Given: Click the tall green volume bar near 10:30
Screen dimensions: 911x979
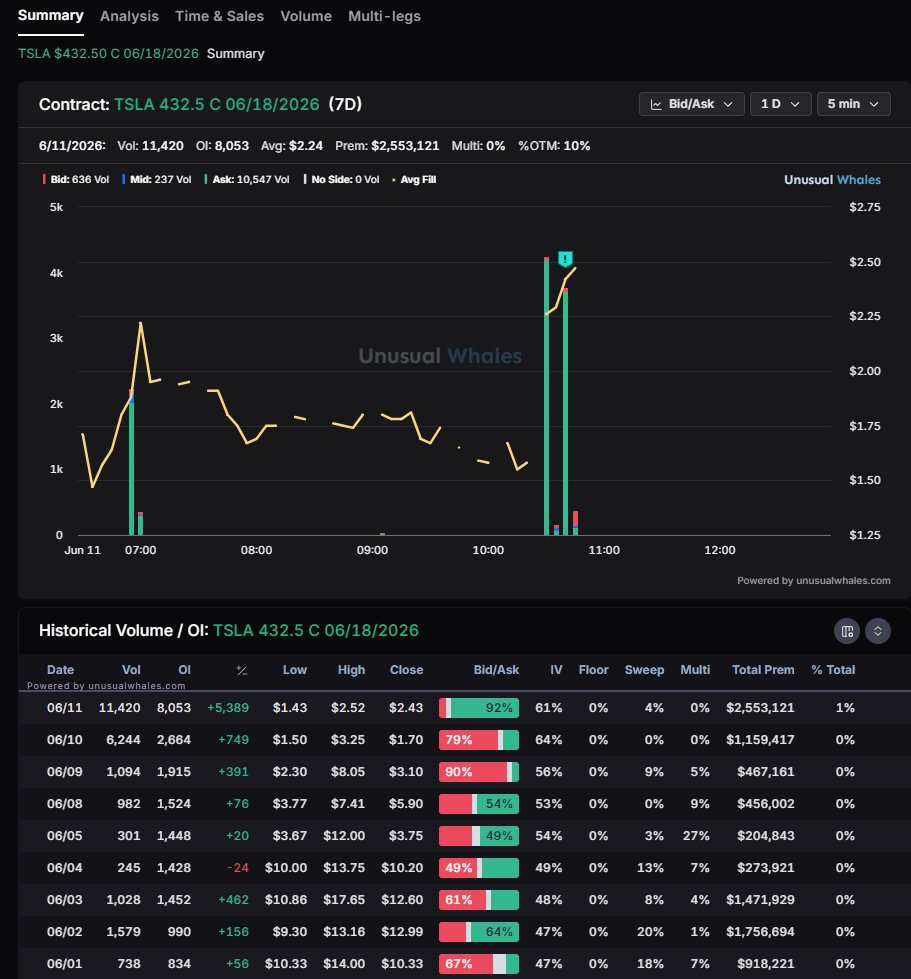Looking at the screenshot, I should tap(546, 396).
